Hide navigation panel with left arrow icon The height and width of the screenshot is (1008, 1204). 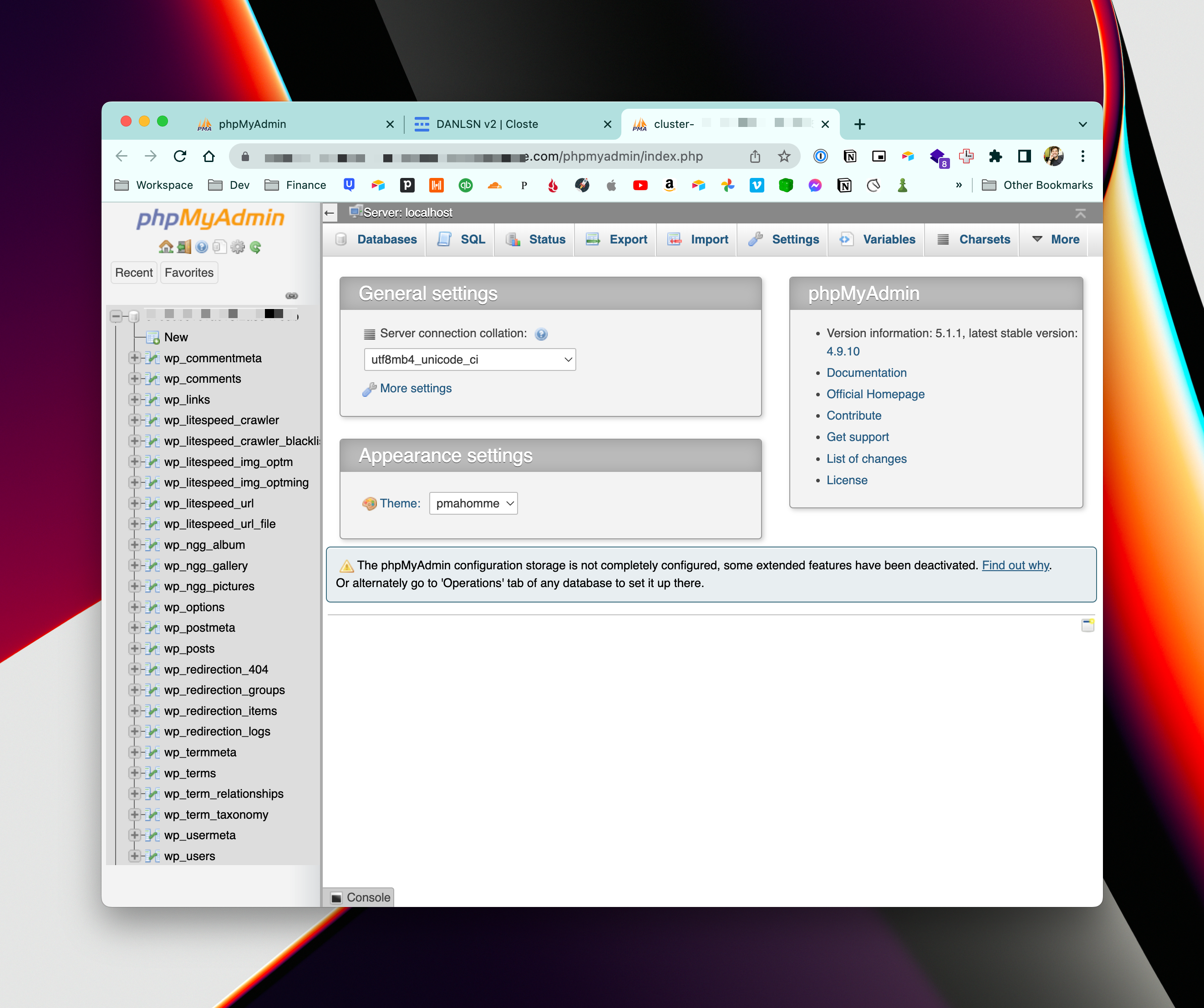click(x=329, y=213)
